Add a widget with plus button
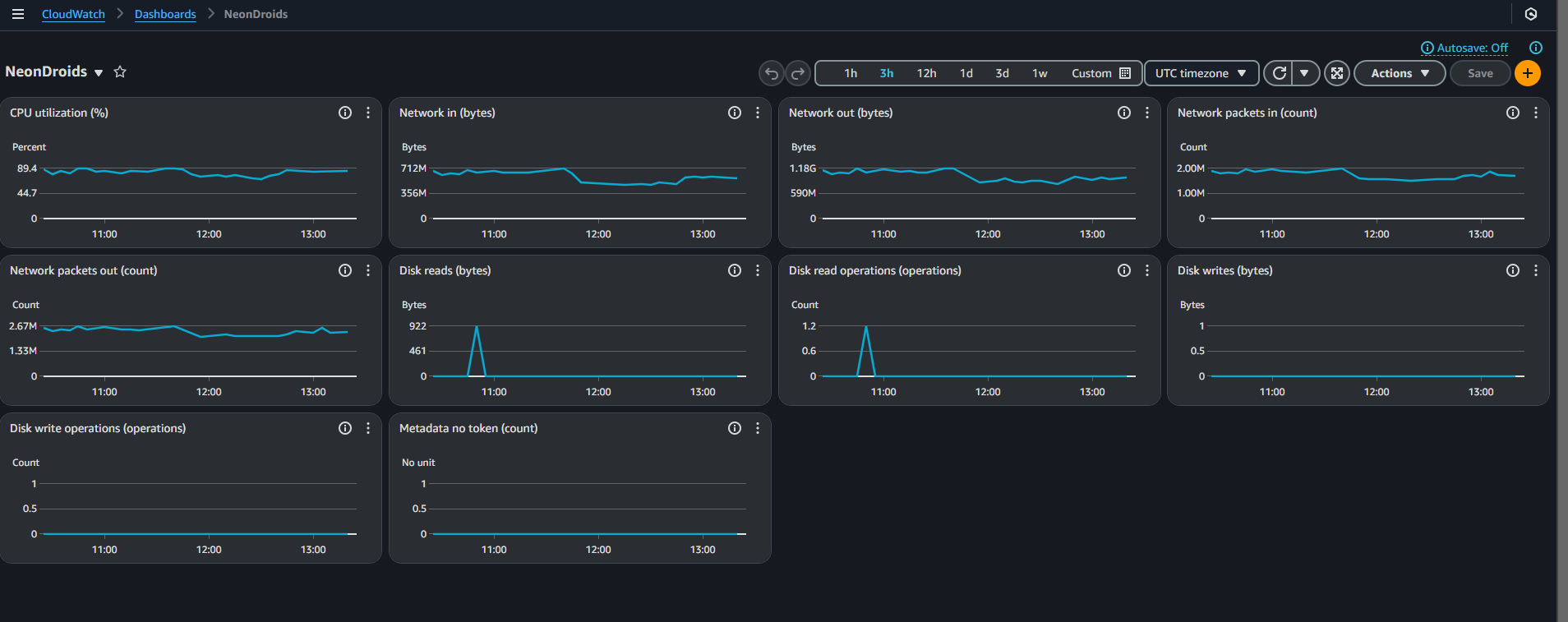The height and width of the screenshot is (622, 1568). 1528,73
